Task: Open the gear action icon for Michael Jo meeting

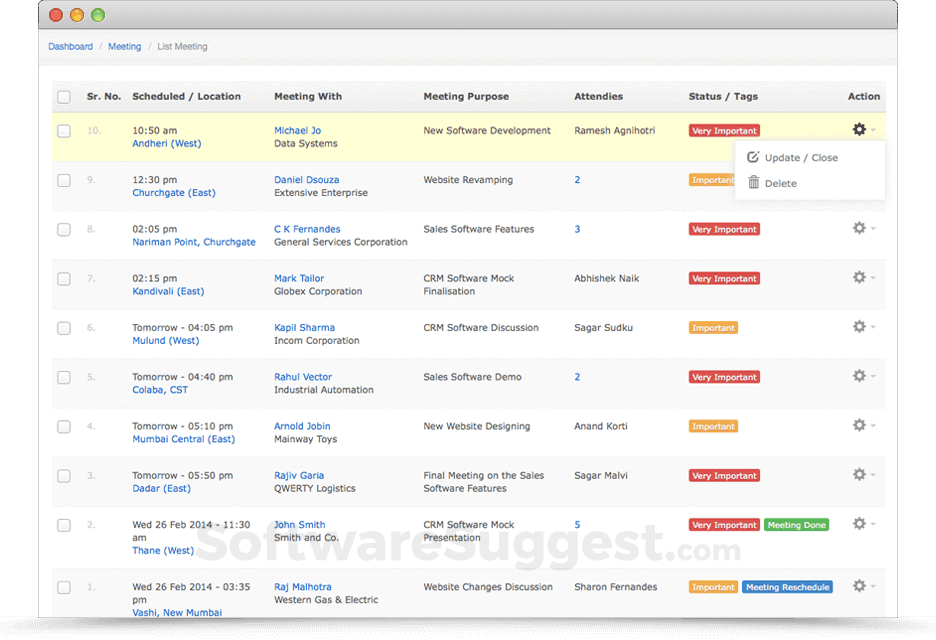Action: pos(857,129)
